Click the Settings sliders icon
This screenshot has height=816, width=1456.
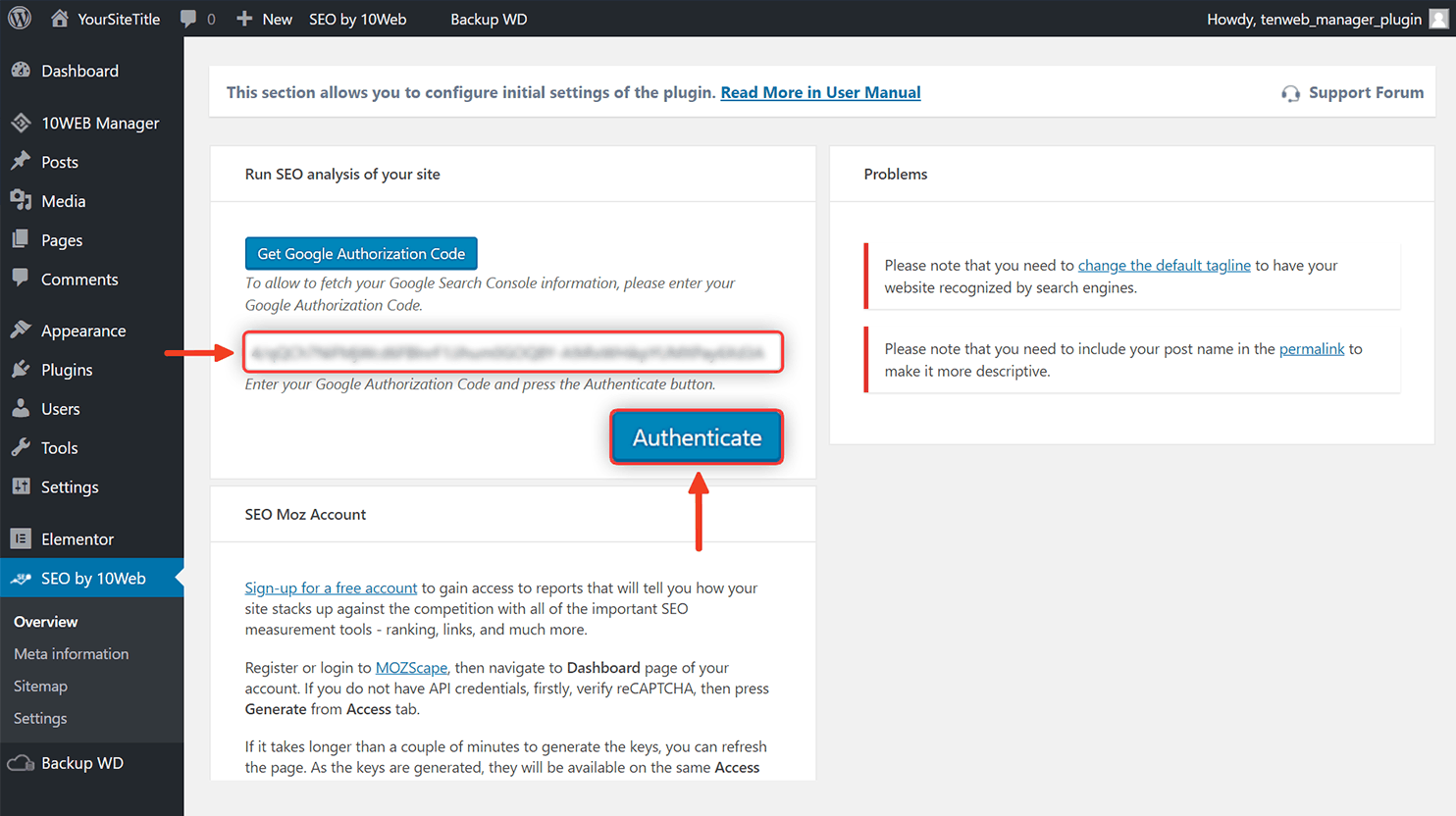tap(21, 486)
